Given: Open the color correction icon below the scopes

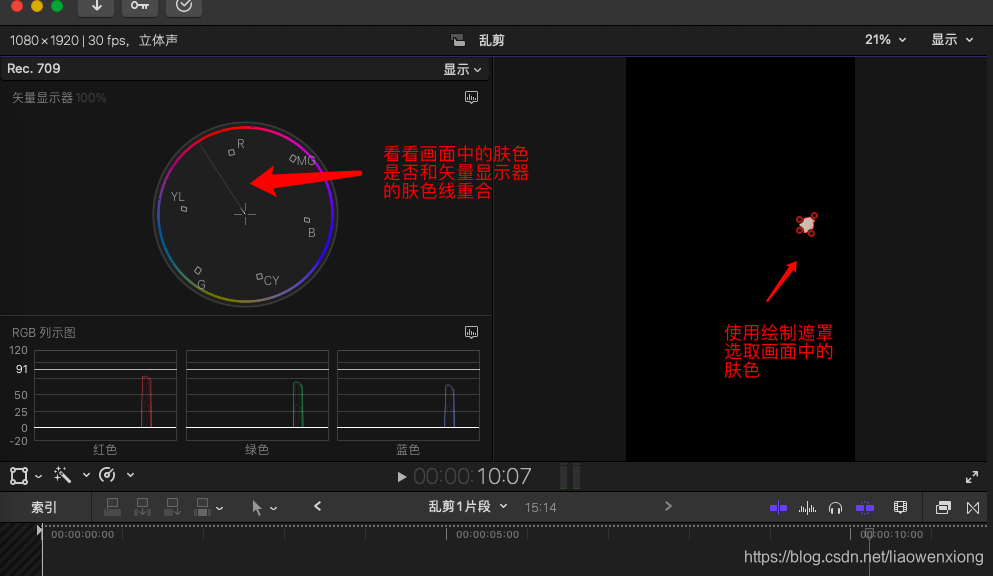Looking at the screenshot, I should pos(108,475).
